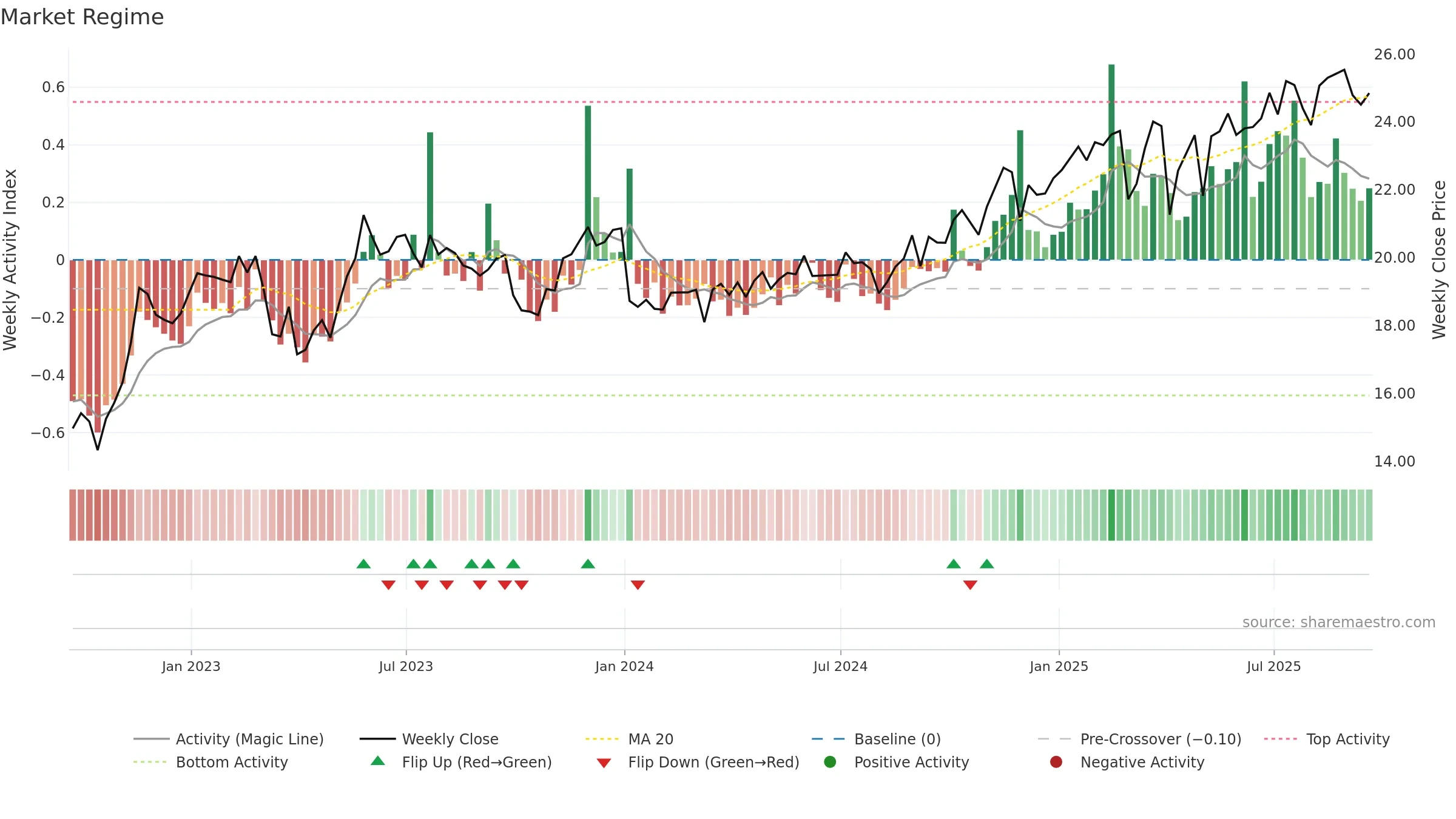Image resolution: width=1456 pixels, height=819 pixels.
Task: Click the Market Regime chart title
Action: click(82, 17)
